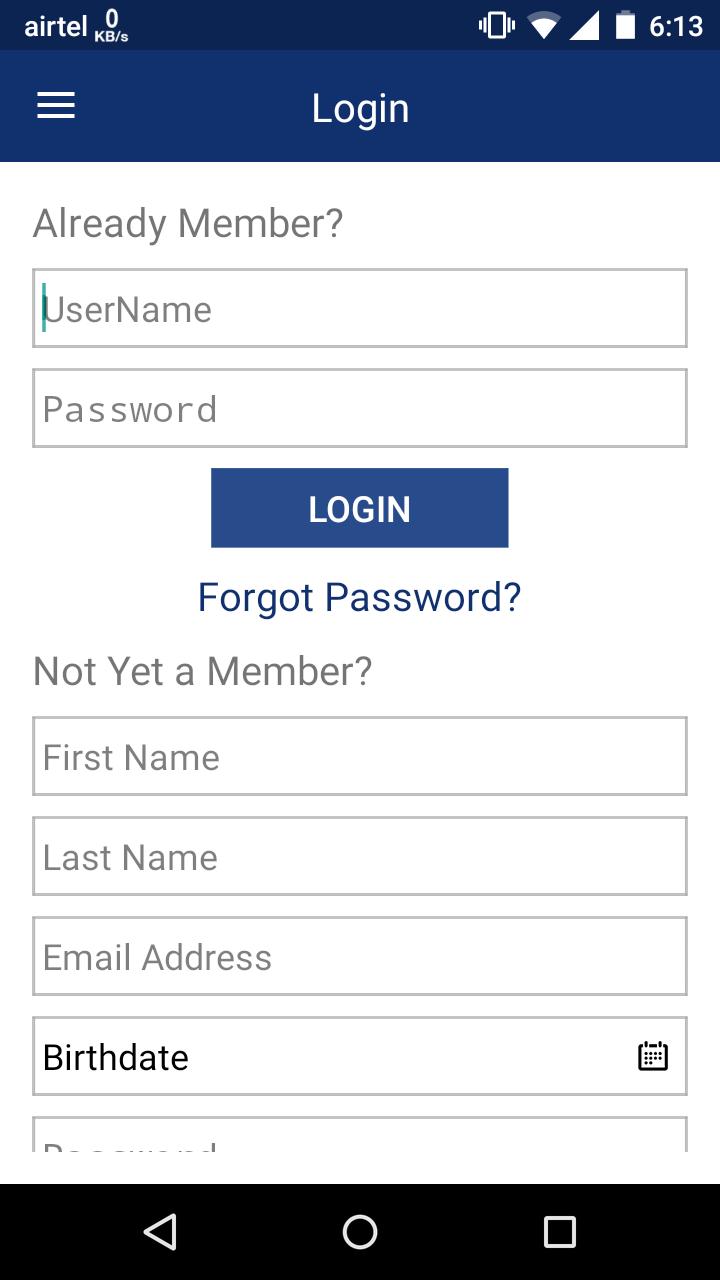Tap the vibrate mode status icon
Viewport: 720px width, 1280px height.
tap(496, 25)
